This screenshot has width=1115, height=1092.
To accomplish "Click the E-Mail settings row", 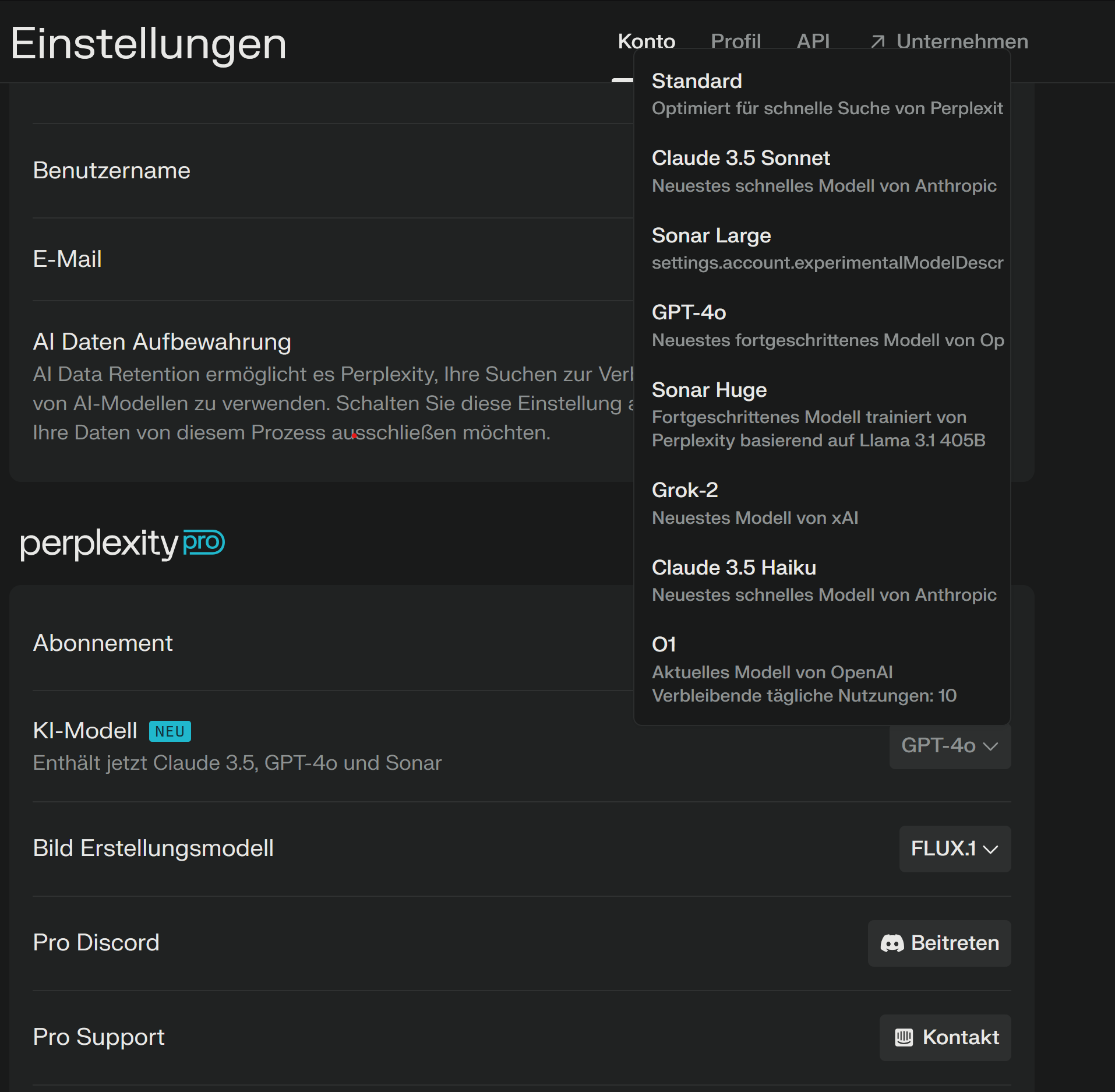I will pos(233,259).
